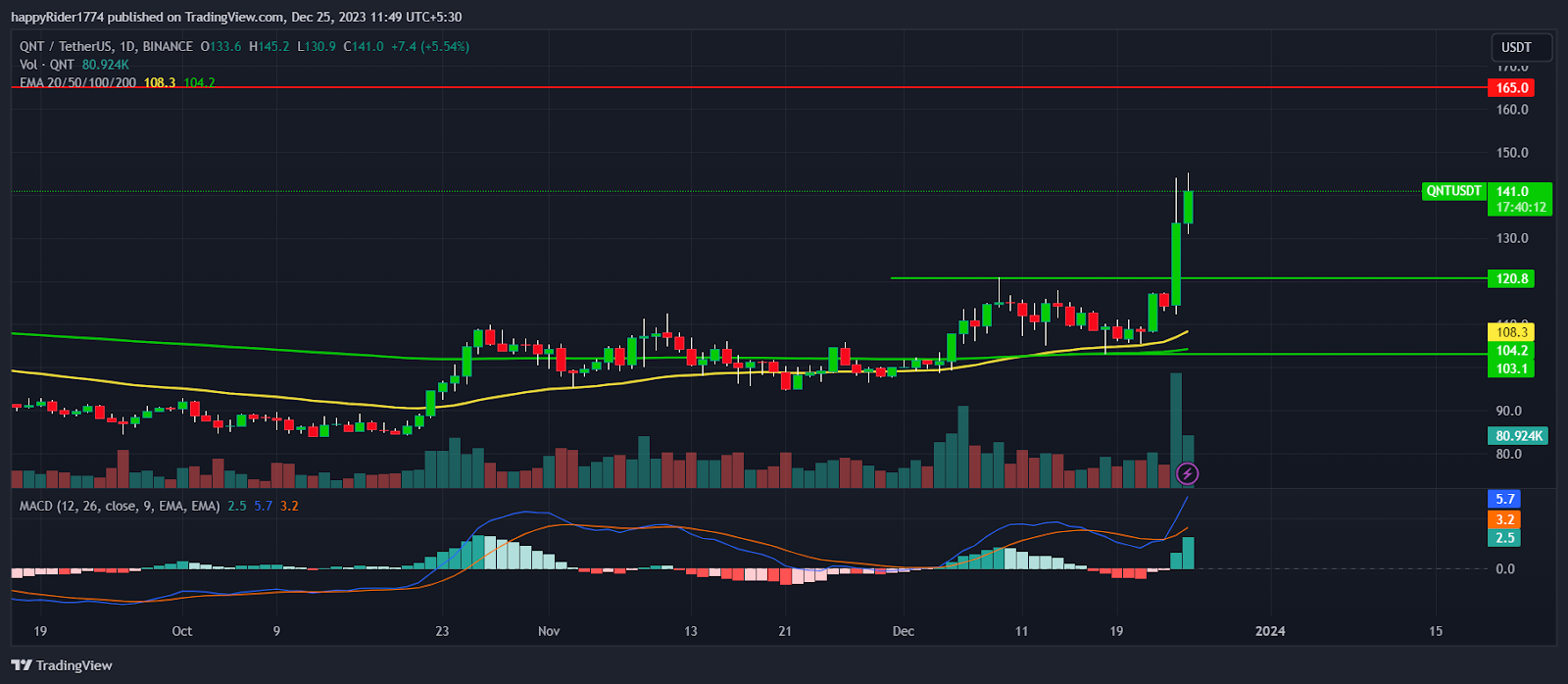The height and width of the screenshot is (684, 1568).
Task: Click the purple lightning event icon
Action: pos(1187,474)
